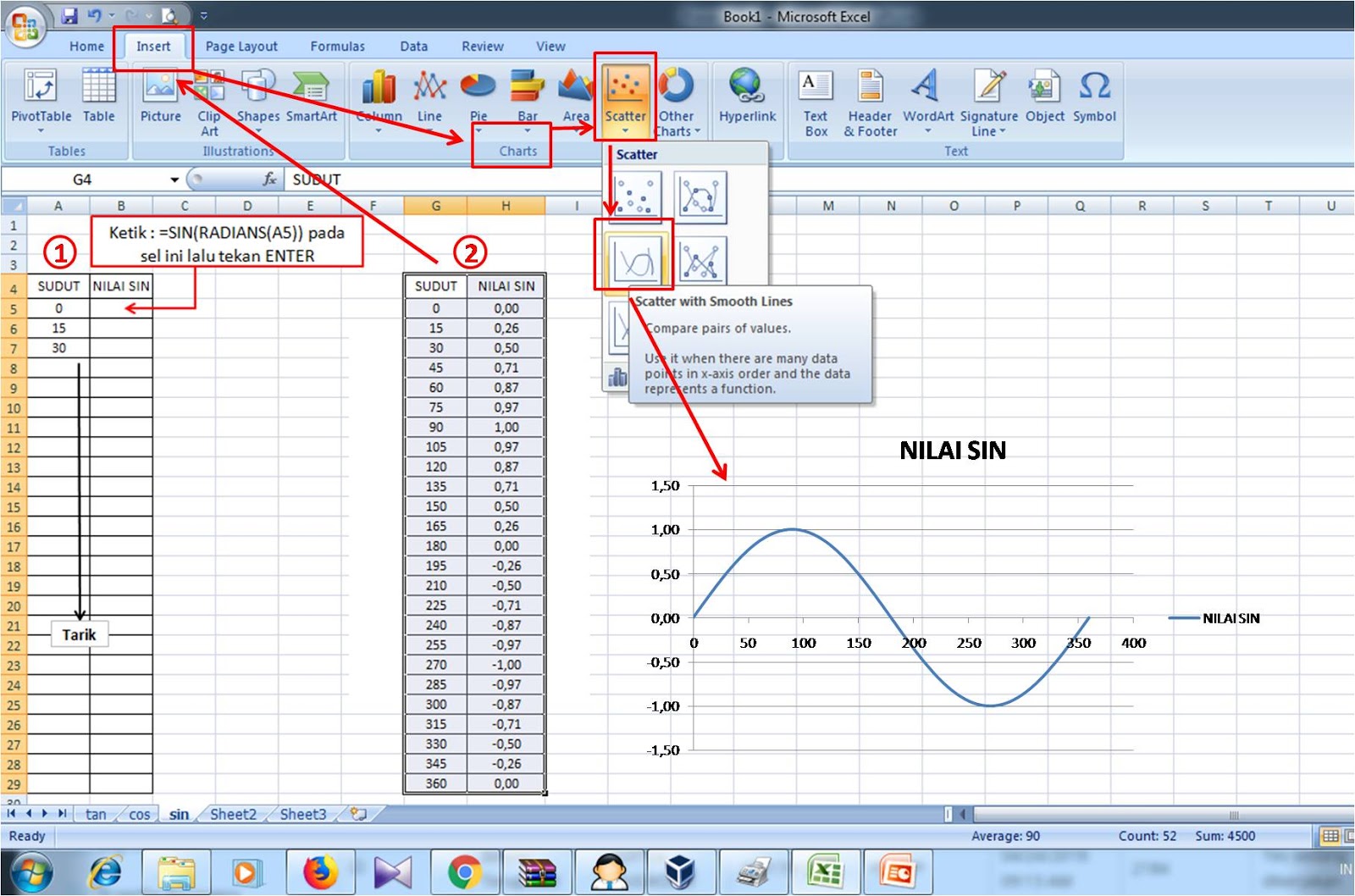Jump to the first sheet tab
Viewport: 1355px width, 896px height.
[x=11, y=814]
